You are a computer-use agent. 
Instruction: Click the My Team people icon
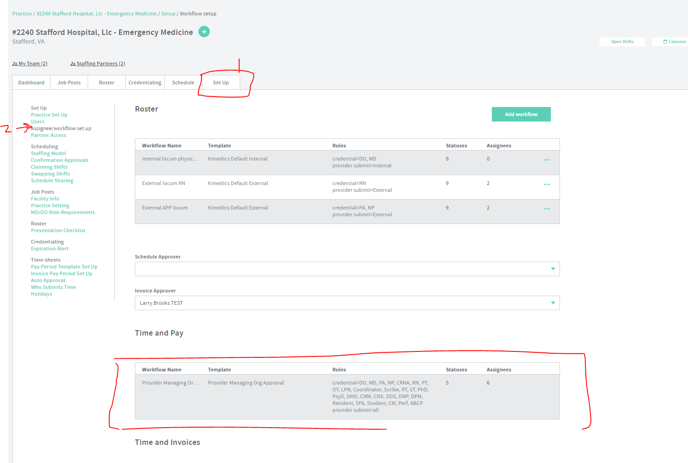click(x=15, y=64)
